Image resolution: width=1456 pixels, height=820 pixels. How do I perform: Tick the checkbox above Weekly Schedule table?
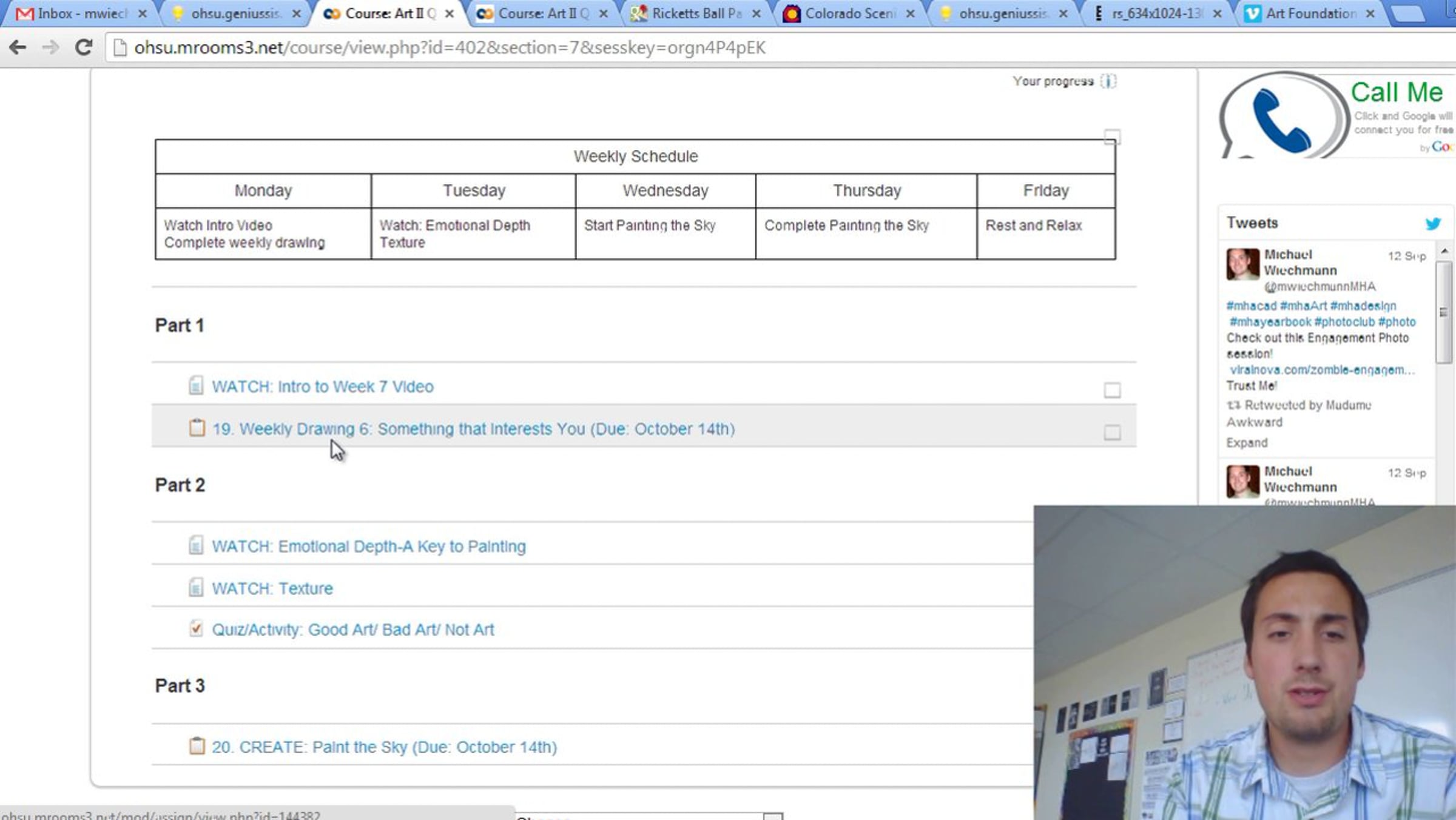coord(1111,137)
